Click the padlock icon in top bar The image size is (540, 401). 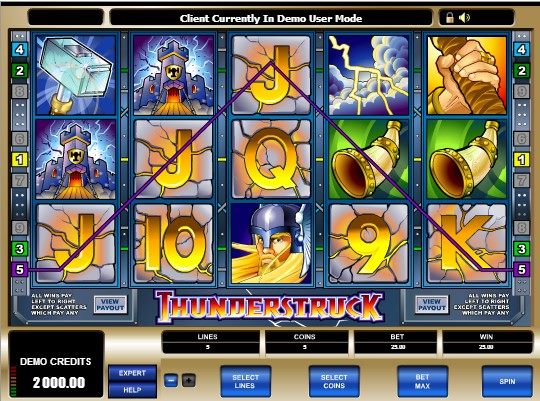(x=450, y=18)
